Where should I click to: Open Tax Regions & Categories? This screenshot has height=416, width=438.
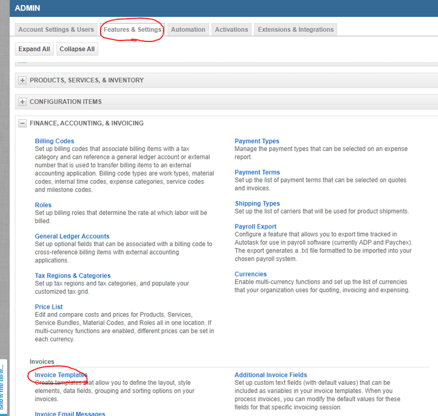[x=73, y=276]
